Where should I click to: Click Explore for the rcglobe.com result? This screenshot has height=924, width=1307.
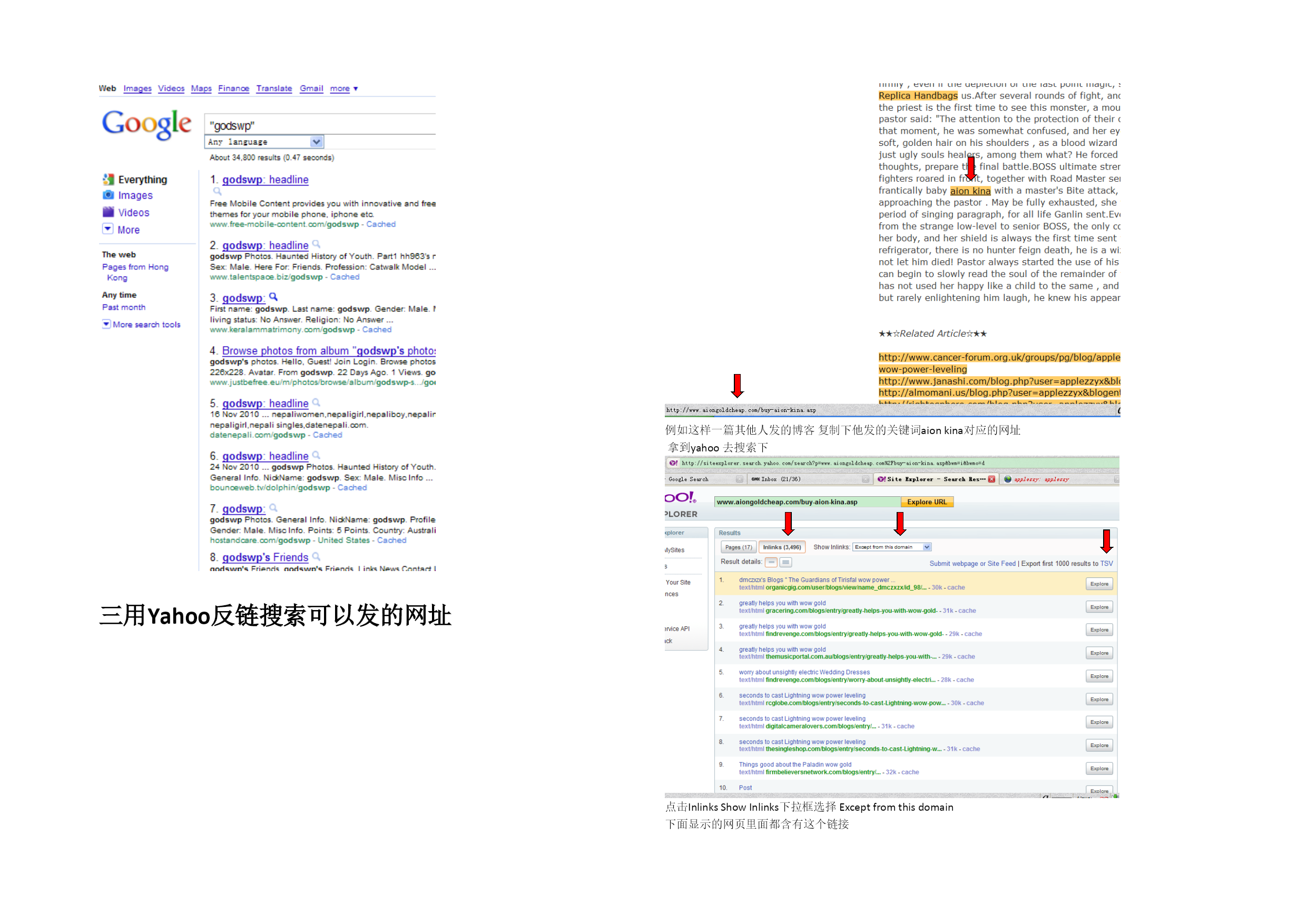coord(1099,700)
